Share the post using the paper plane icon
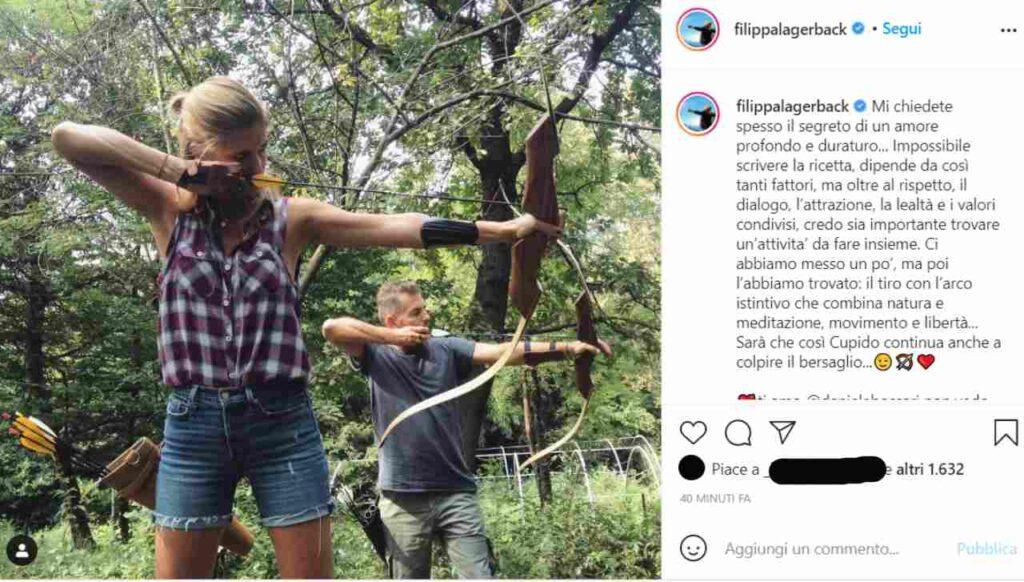This screenshot has width=1024, height=582. [782, 432]
